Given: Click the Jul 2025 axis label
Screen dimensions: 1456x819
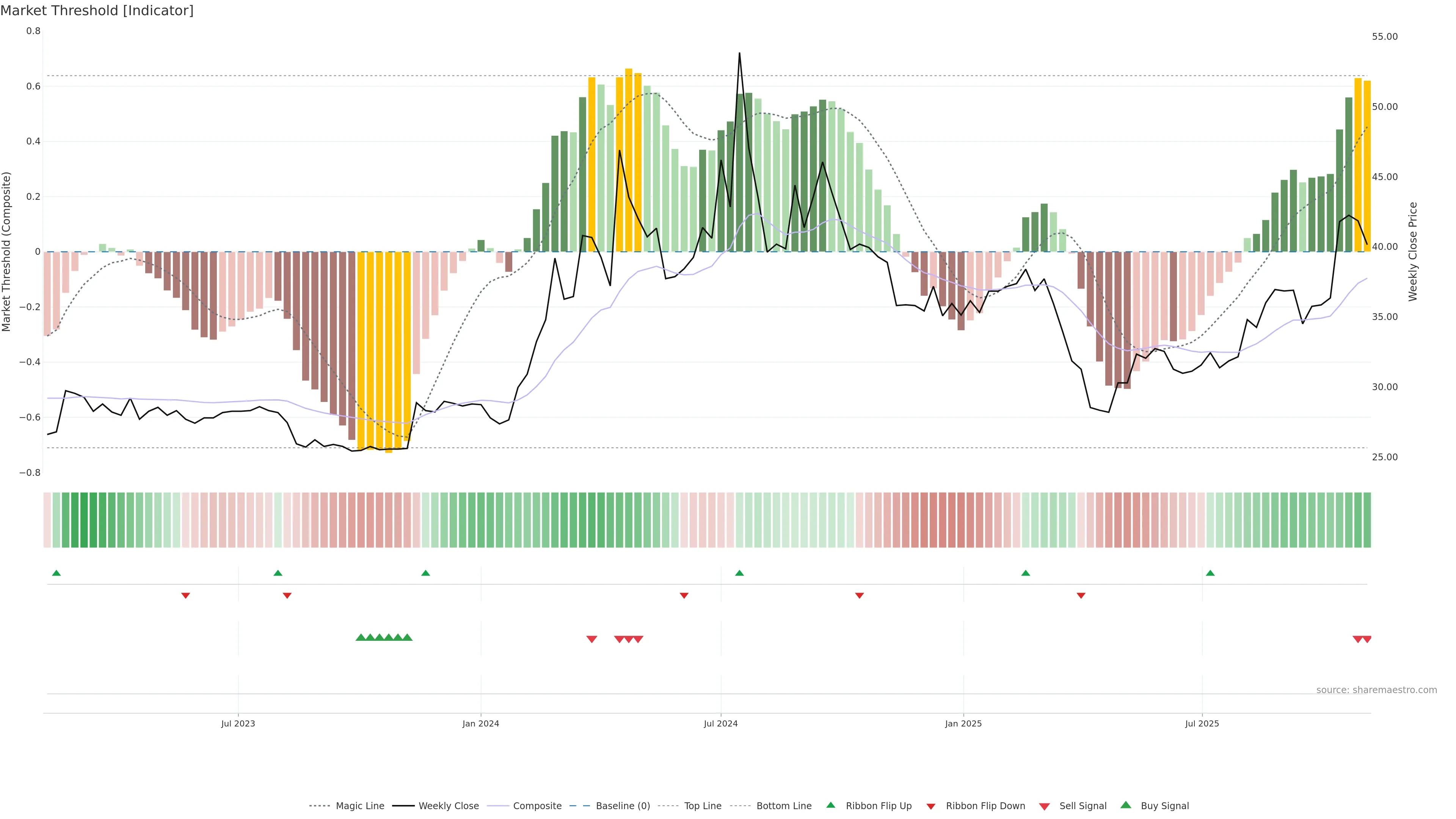Looking at the screenshot, I should [1202, 723].
